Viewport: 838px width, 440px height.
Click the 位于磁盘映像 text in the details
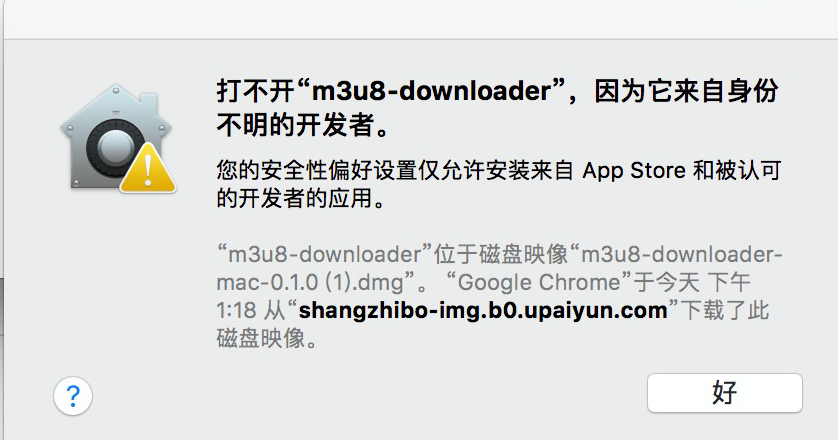[x=500, y=254]
